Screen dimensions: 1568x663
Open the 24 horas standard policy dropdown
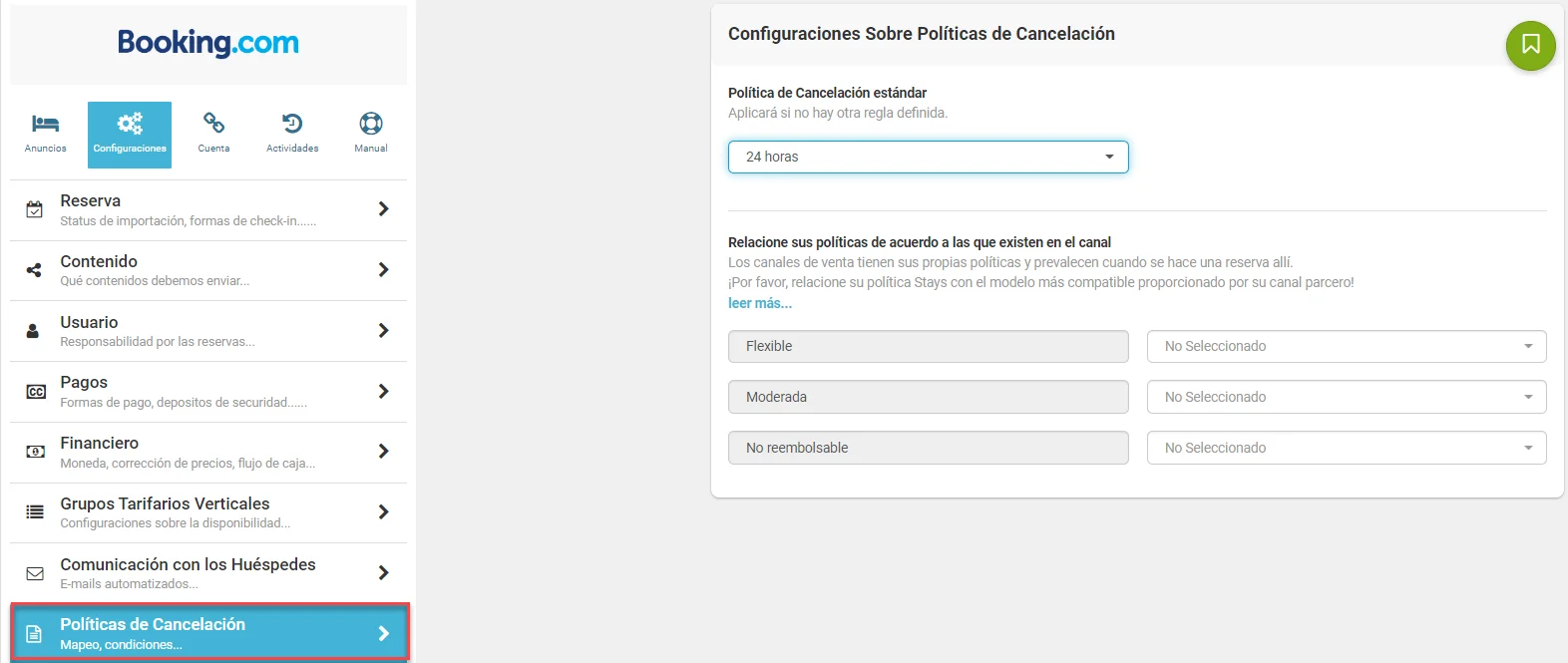pyautogui.click(x=928, y=157)
